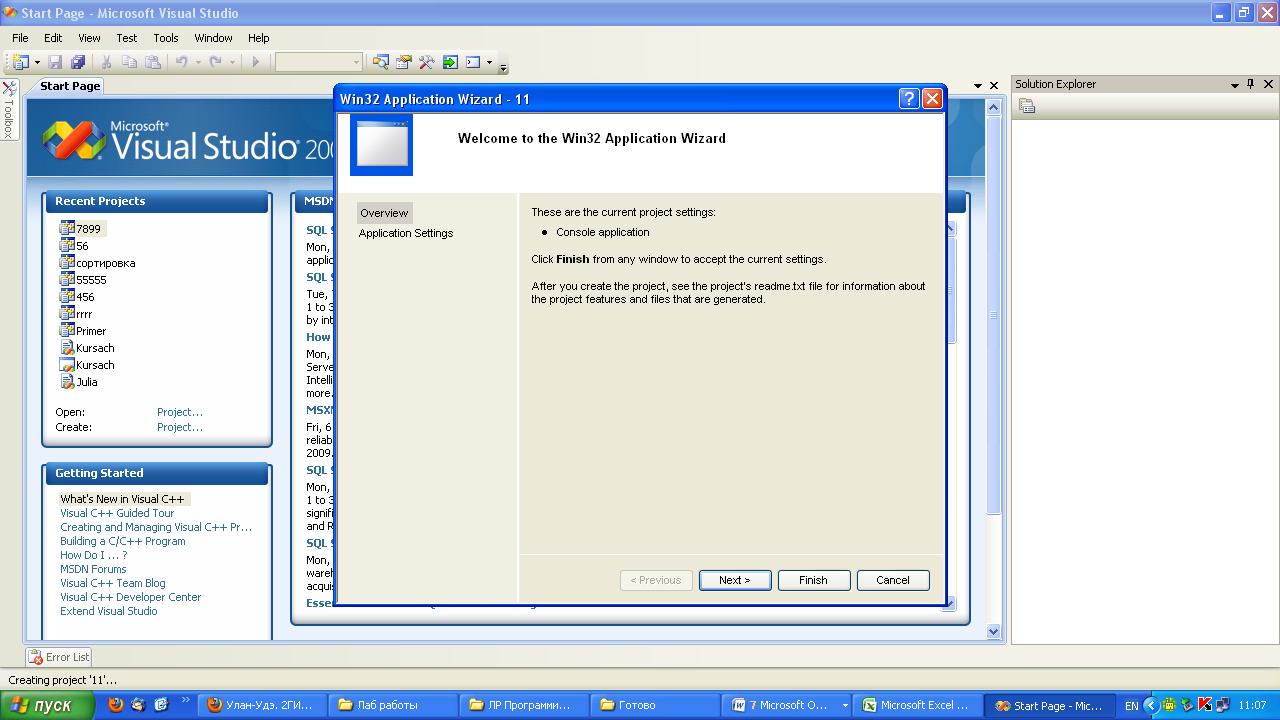Open What's New in Visual C++ link
The image size is (1280, 720).
pyautogui.click(x=122, y=499)
